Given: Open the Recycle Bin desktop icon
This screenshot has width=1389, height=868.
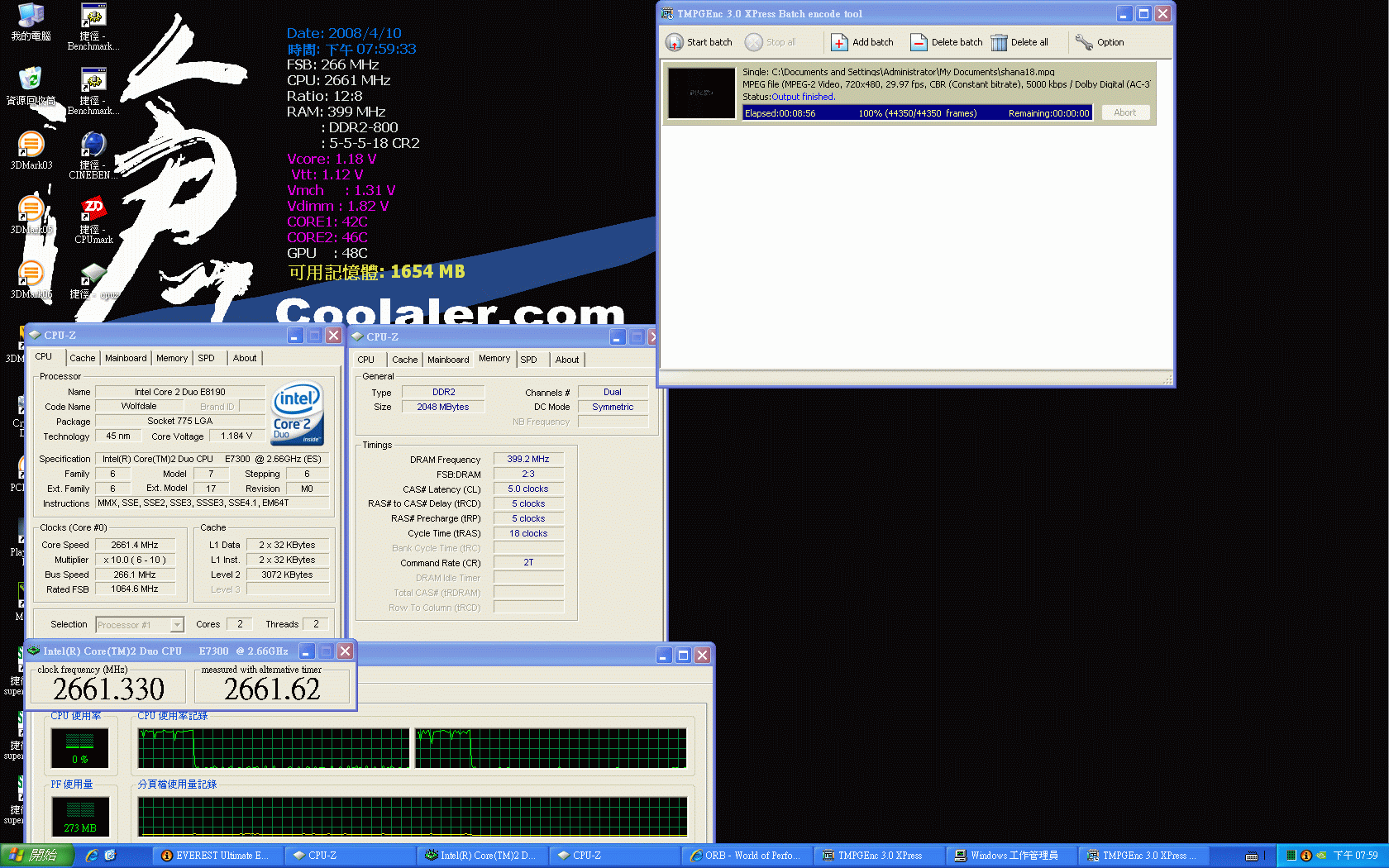Looking at the screenshot, I should (x=31, y=80).
